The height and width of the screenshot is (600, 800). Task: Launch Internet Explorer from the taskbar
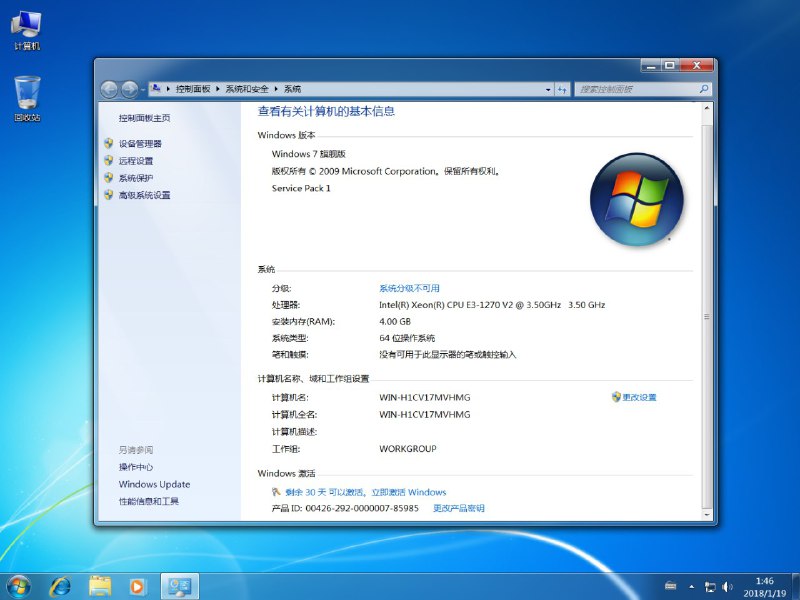[60, 586]
